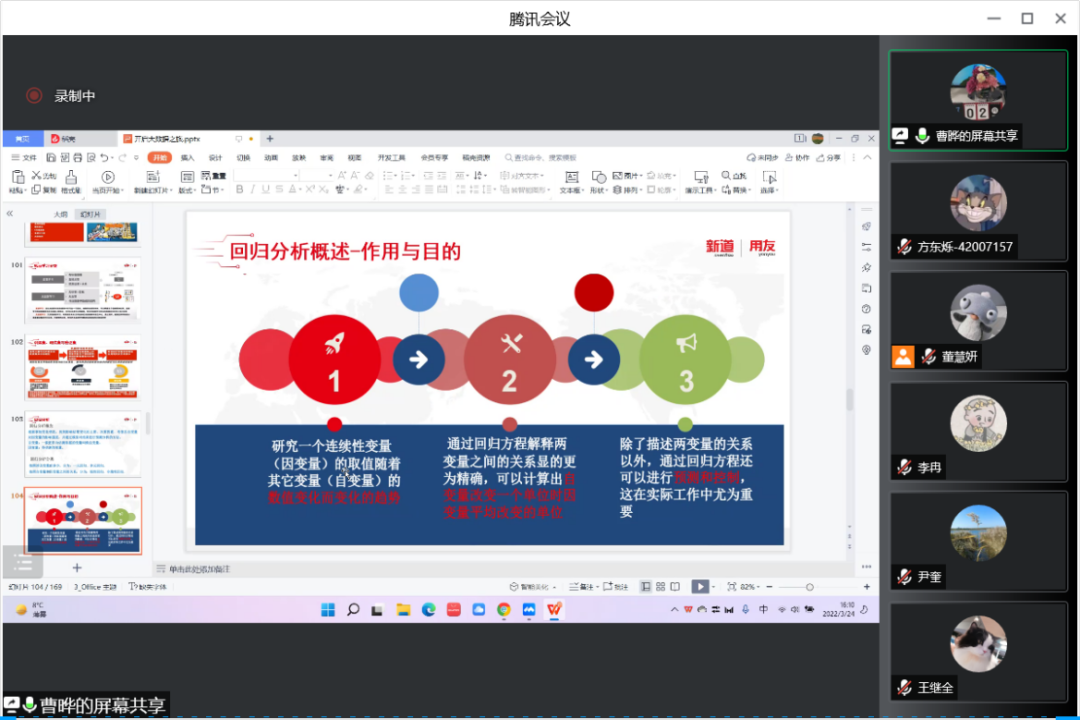Click the 分享 share button
Image resolution: width=1080 pixels, height=720 pixels.
click(828, 158)
